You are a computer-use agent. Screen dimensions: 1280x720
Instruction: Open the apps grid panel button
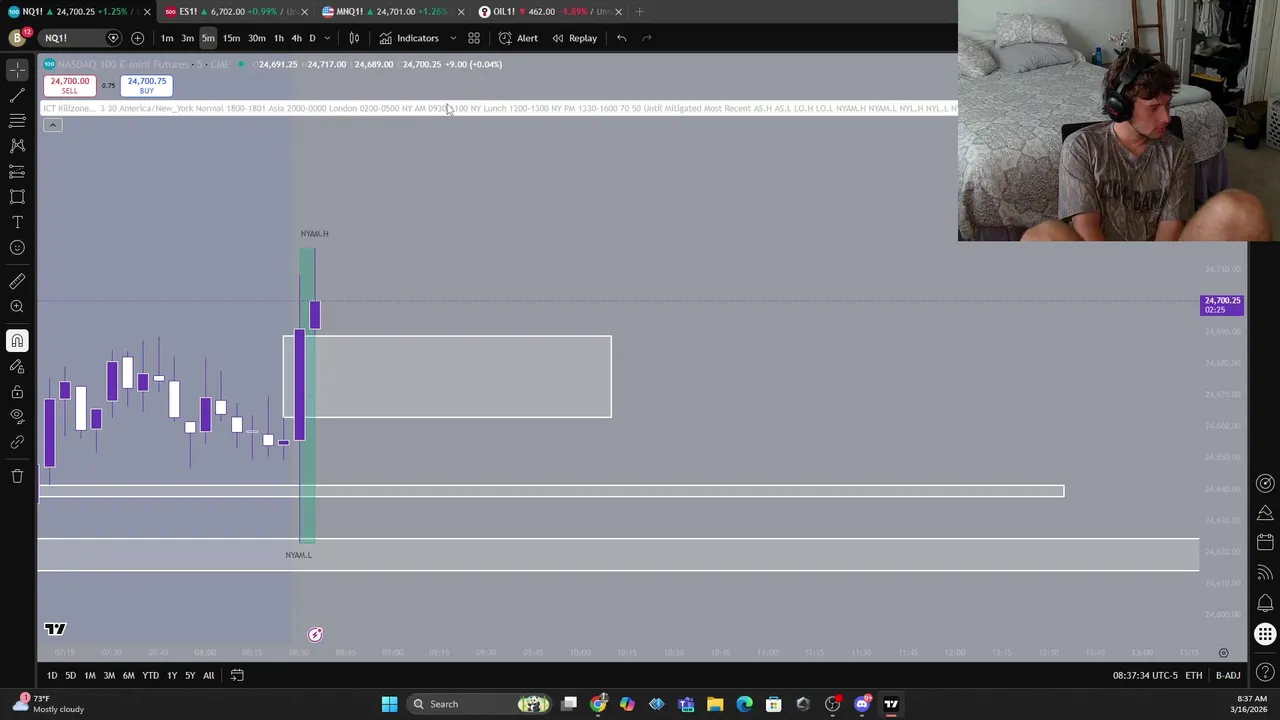(x=1265, y=634)
